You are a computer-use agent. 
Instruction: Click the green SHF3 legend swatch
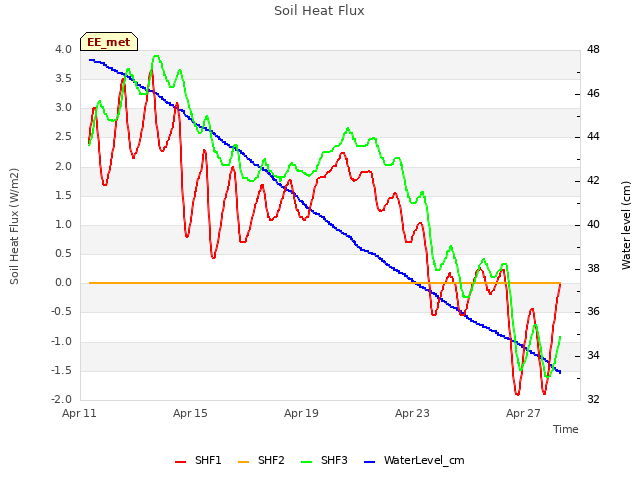306,462
